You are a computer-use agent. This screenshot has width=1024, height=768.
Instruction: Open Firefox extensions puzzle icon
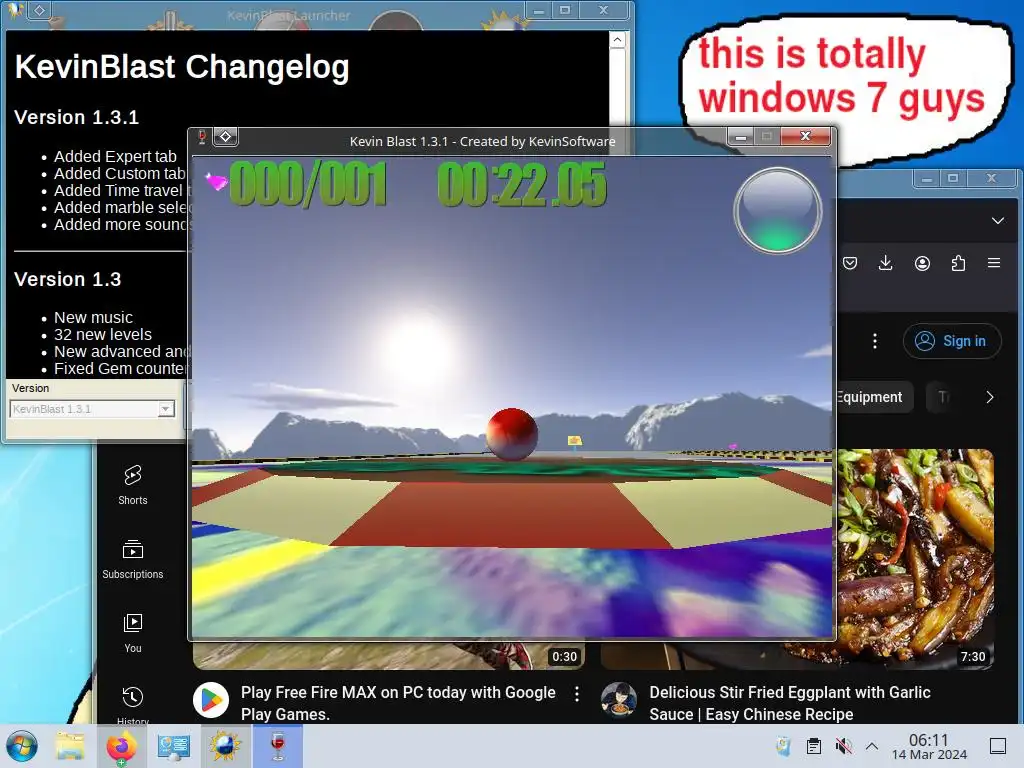tap(958, 263)
